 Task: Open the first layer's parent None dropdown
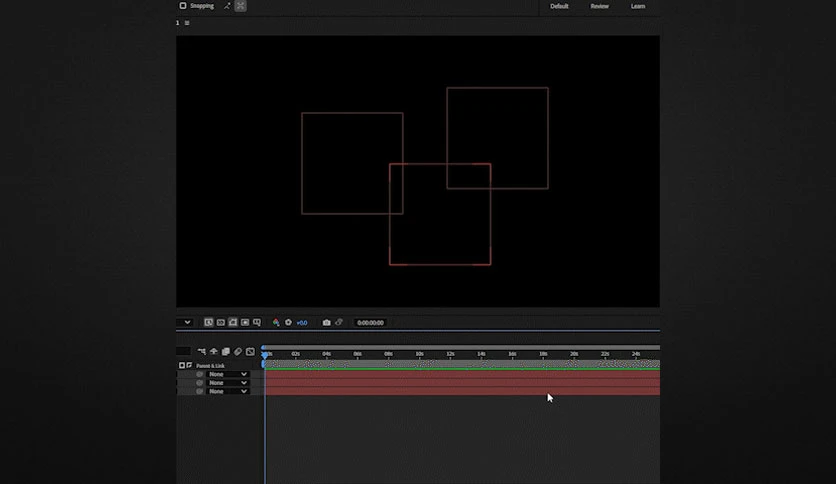click(228, 374)
